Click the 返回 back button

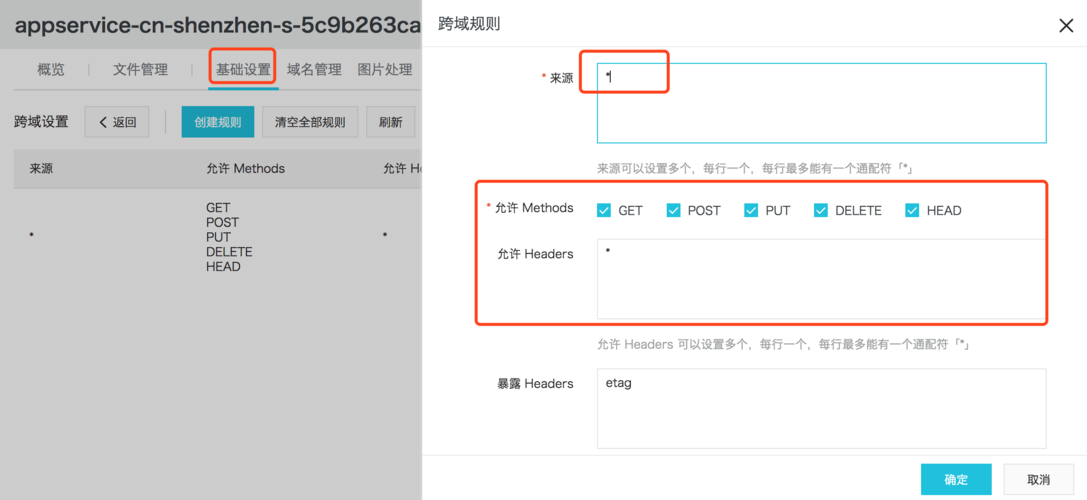pyautogui.click(x=117, y=122)
